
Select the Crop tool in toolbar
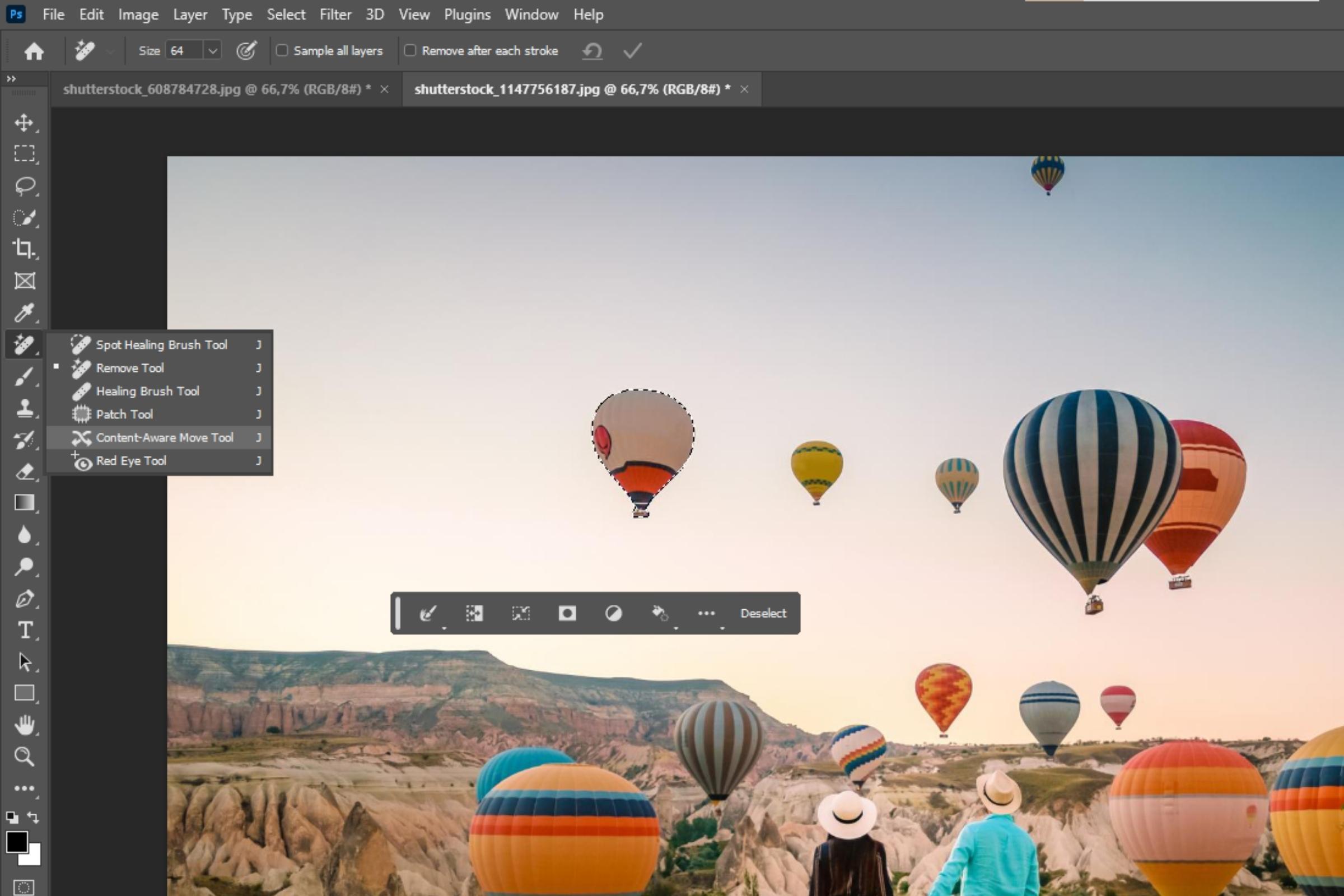24,249
